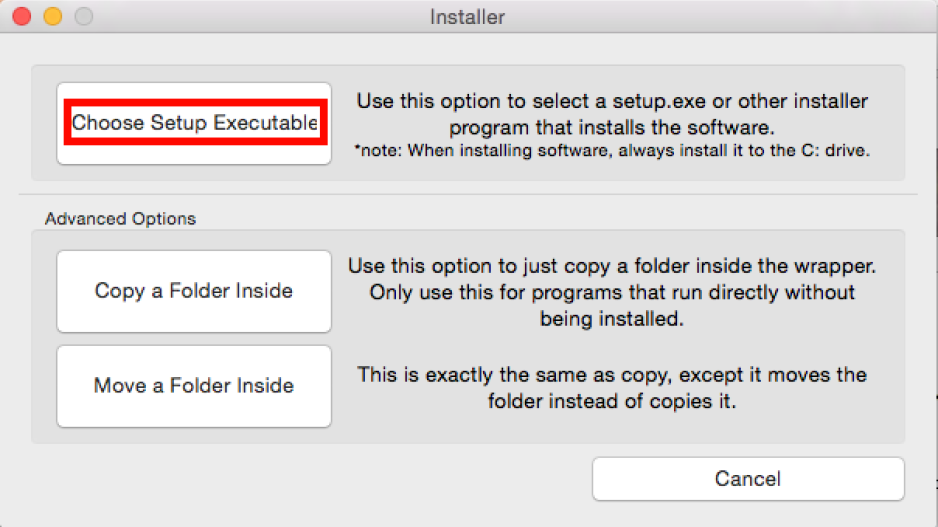Image resolution: width=938 pixels, height=527 pixels.
Task: Click the 'being installed.' text line
Action: [612, 318]
